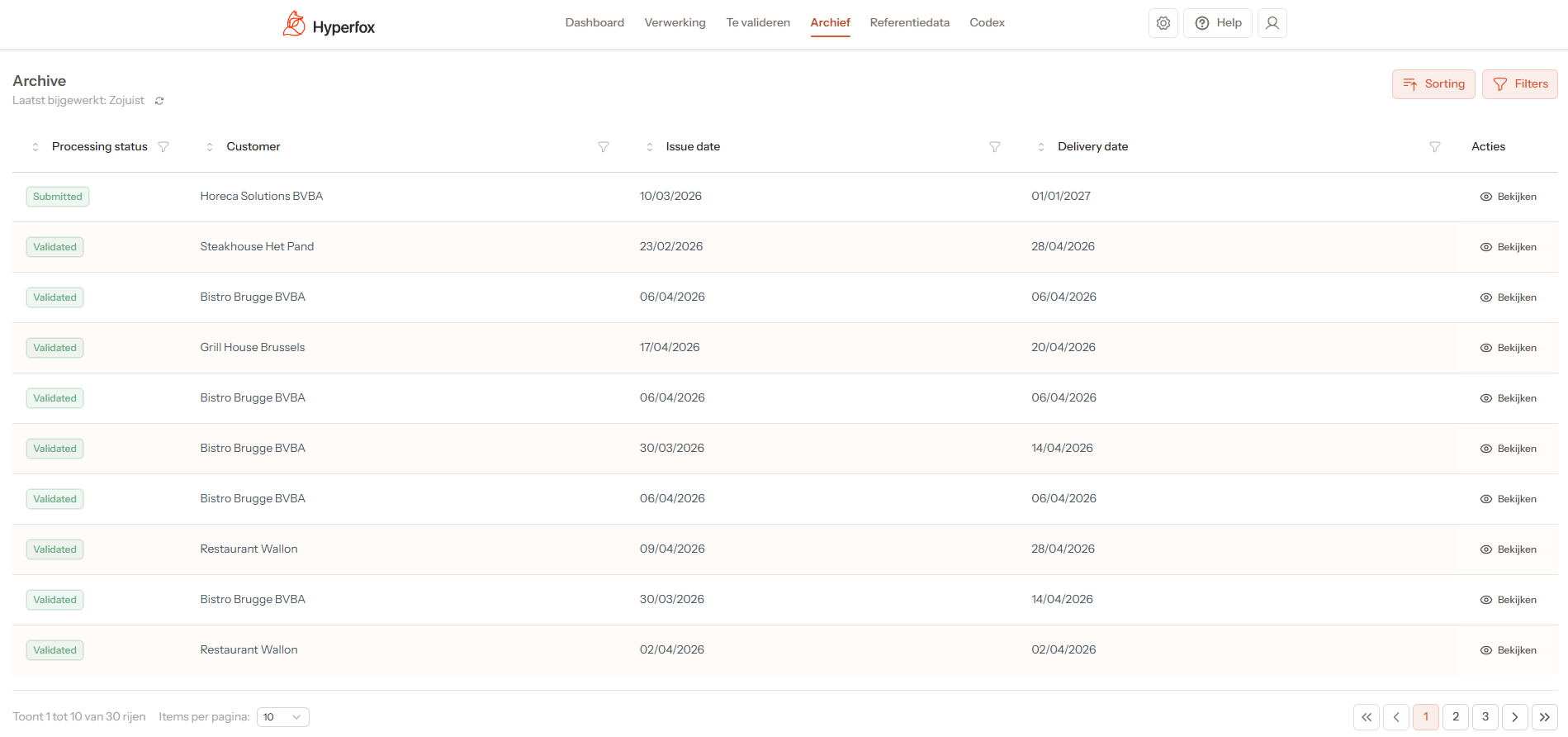The width and height of the screenshot is (1568, 737).
Task: Open the Issue date column filter icon
Action: click(x=994, y=147)
